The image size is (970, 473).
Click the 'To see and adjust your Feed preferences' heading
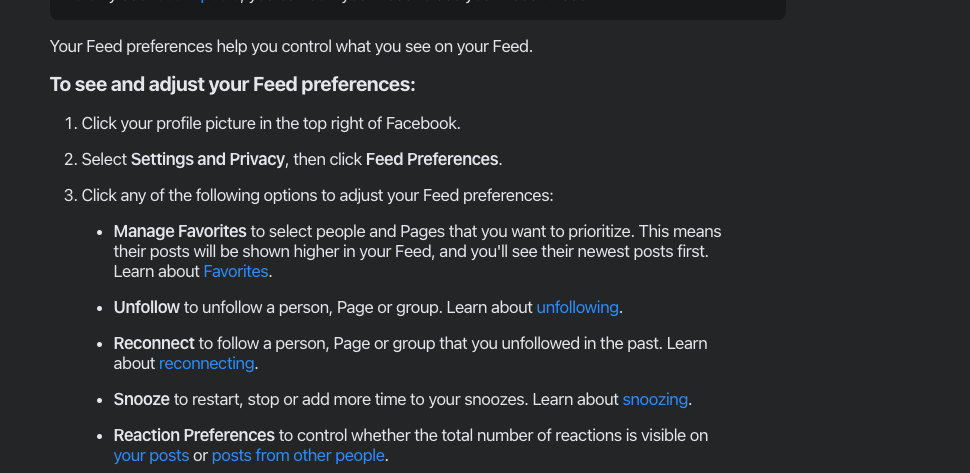(x=233, y=85)
